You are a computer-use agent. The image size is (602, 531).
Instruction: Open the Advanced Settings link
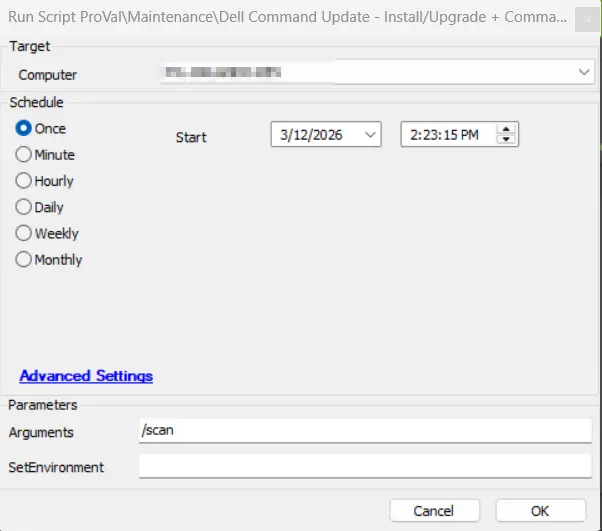(x=86, y=376)
